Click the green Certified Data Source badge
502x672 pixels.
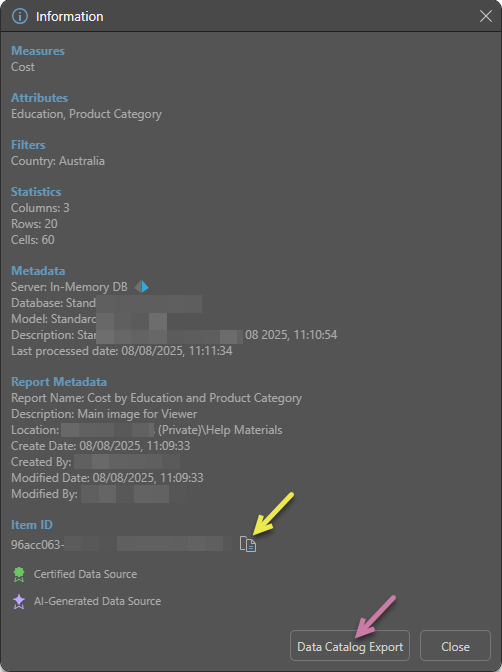pyautogui.click(x=19, y=574)
